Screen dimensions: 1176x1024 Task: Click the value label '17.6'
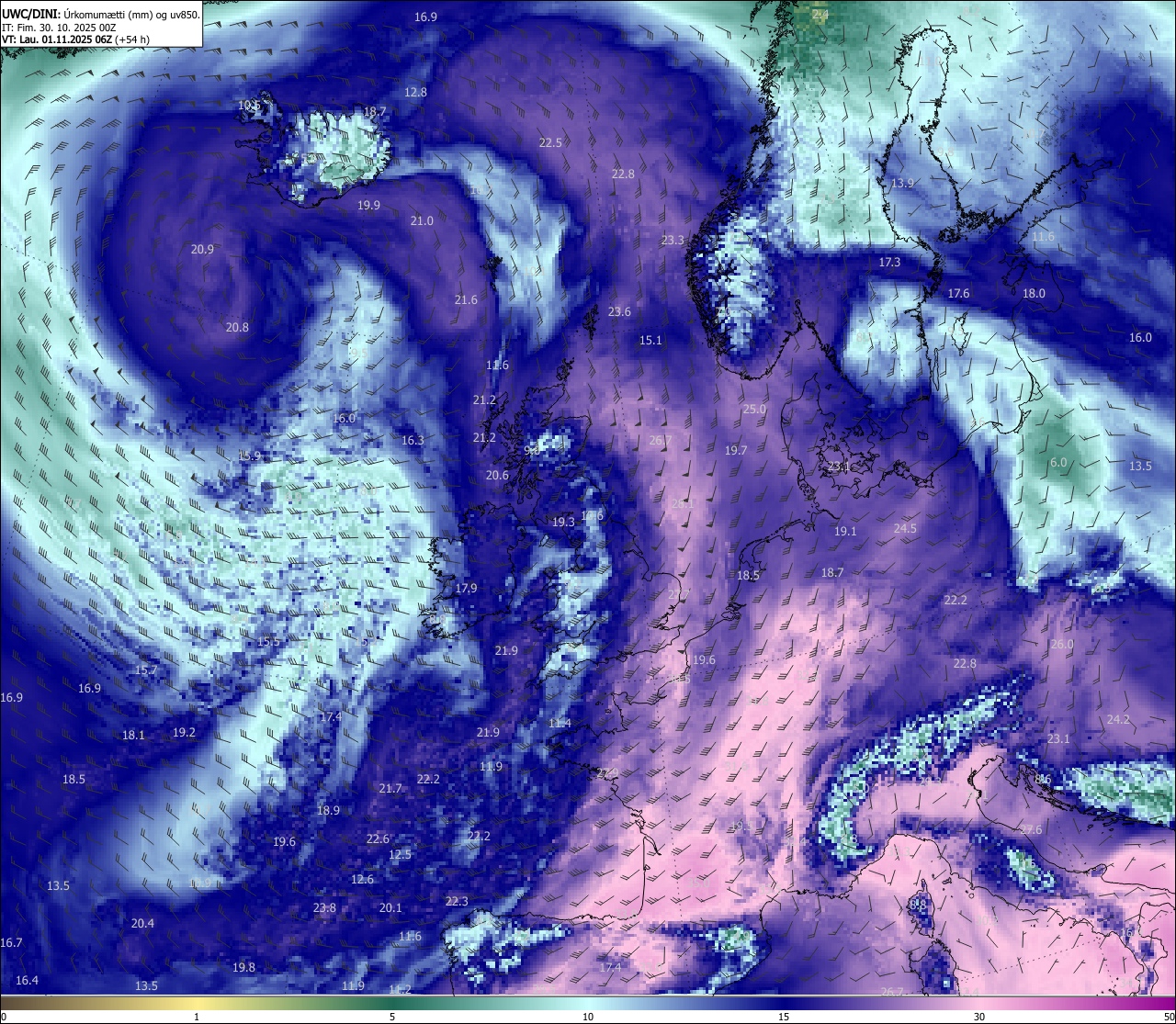click(958, 294)
